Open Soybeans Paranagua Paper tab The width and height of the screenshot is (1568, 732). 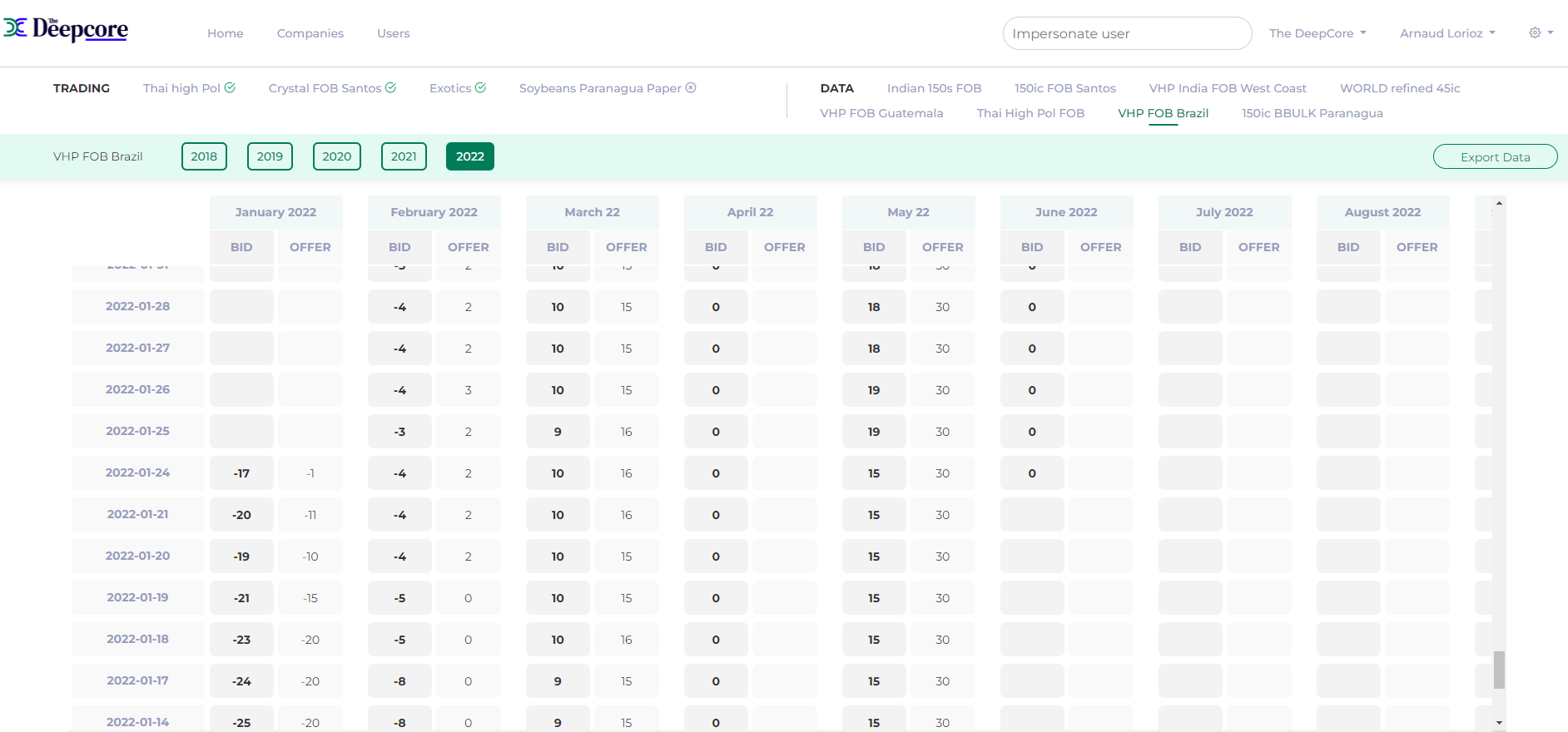click(x=600, y=88)
